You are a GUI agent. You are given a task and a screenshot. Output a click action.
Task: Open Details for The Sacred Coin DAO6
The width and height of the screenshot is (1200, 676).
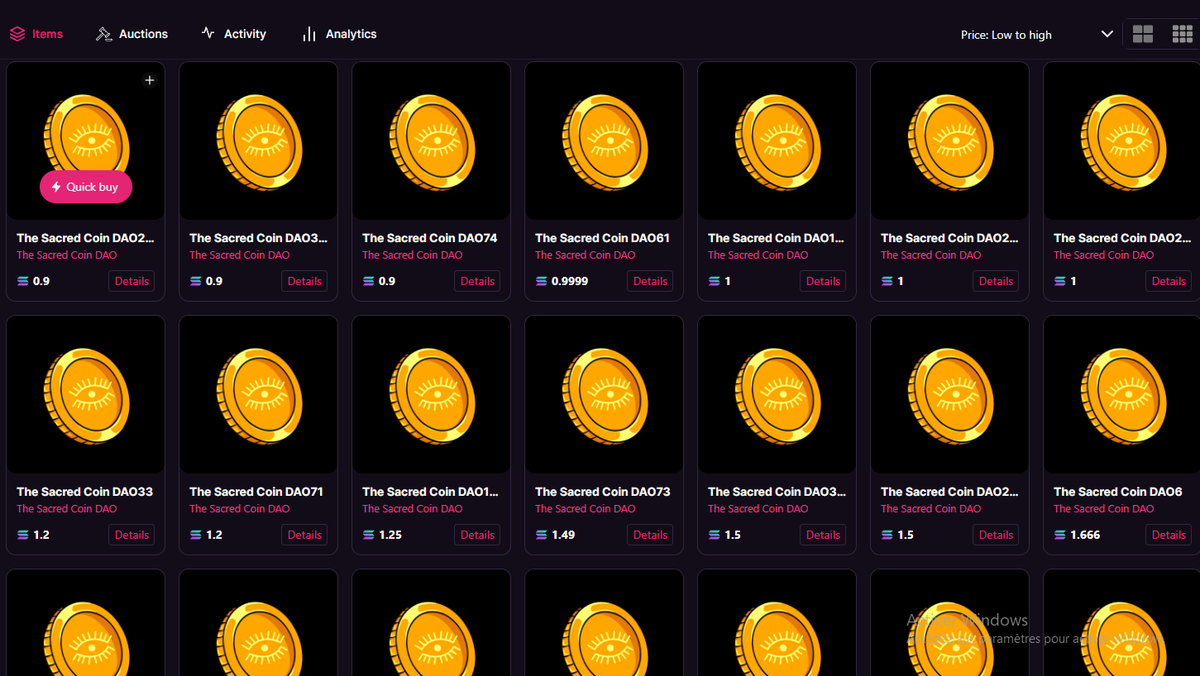point(1168,535)
